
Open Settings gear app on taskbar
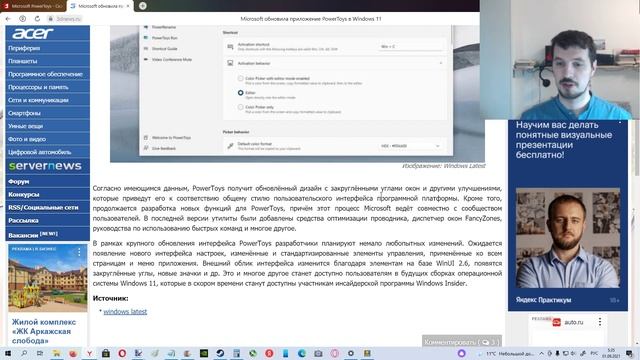pos(351,353)
